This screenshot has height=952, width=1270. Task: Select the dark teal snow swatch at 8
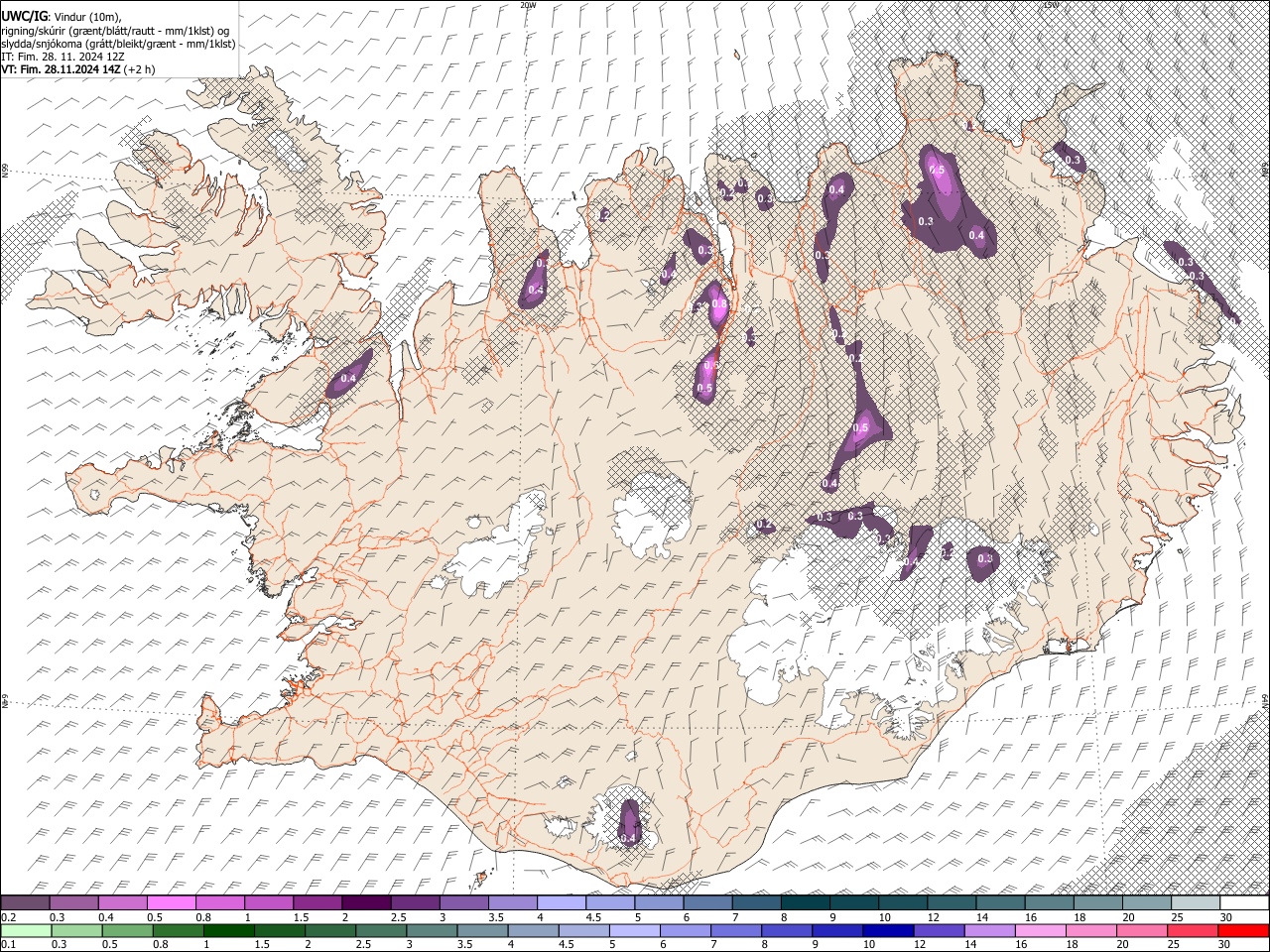click(806, 903)
